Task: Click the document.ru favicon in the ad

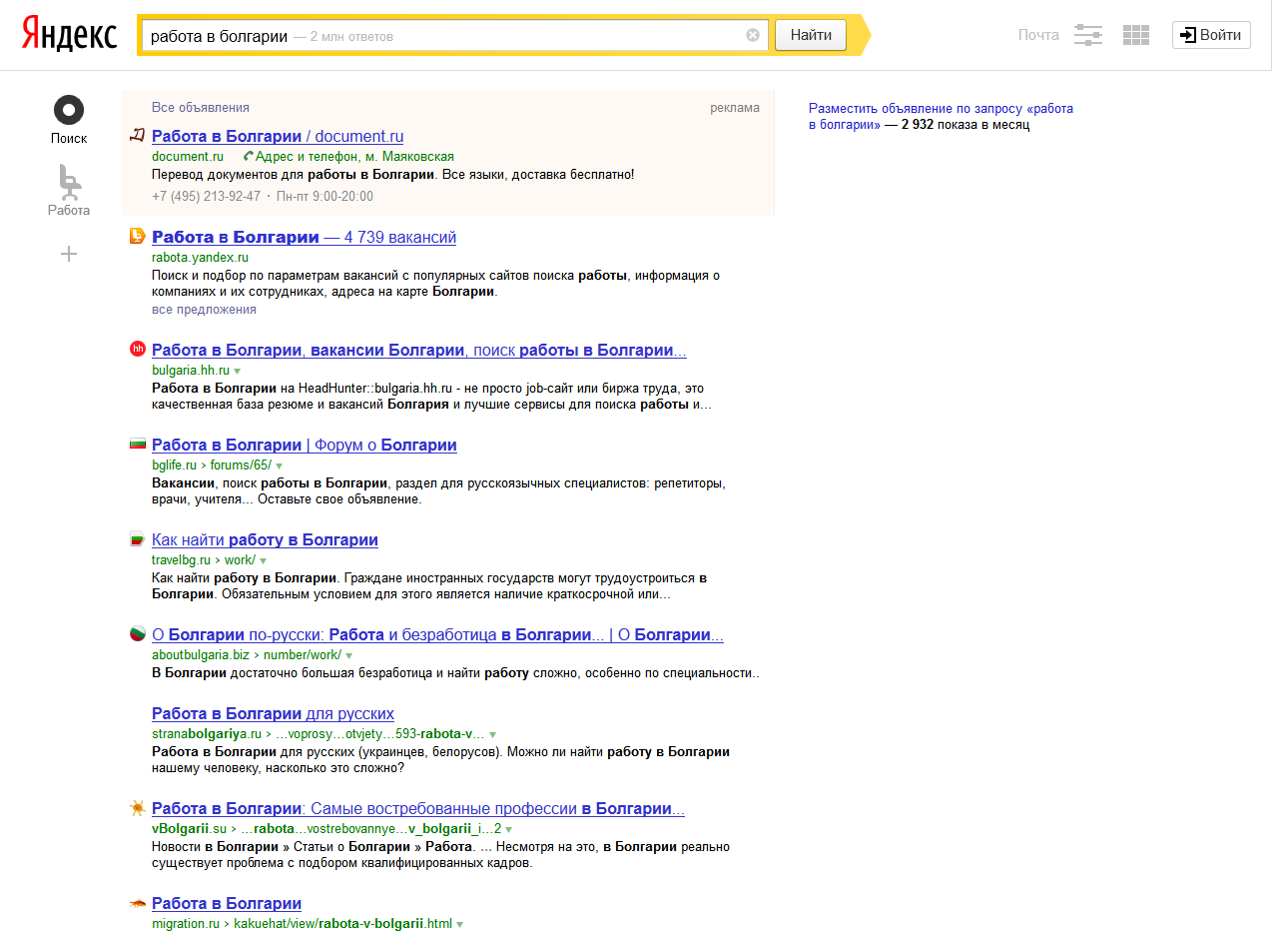Action: 138,136
